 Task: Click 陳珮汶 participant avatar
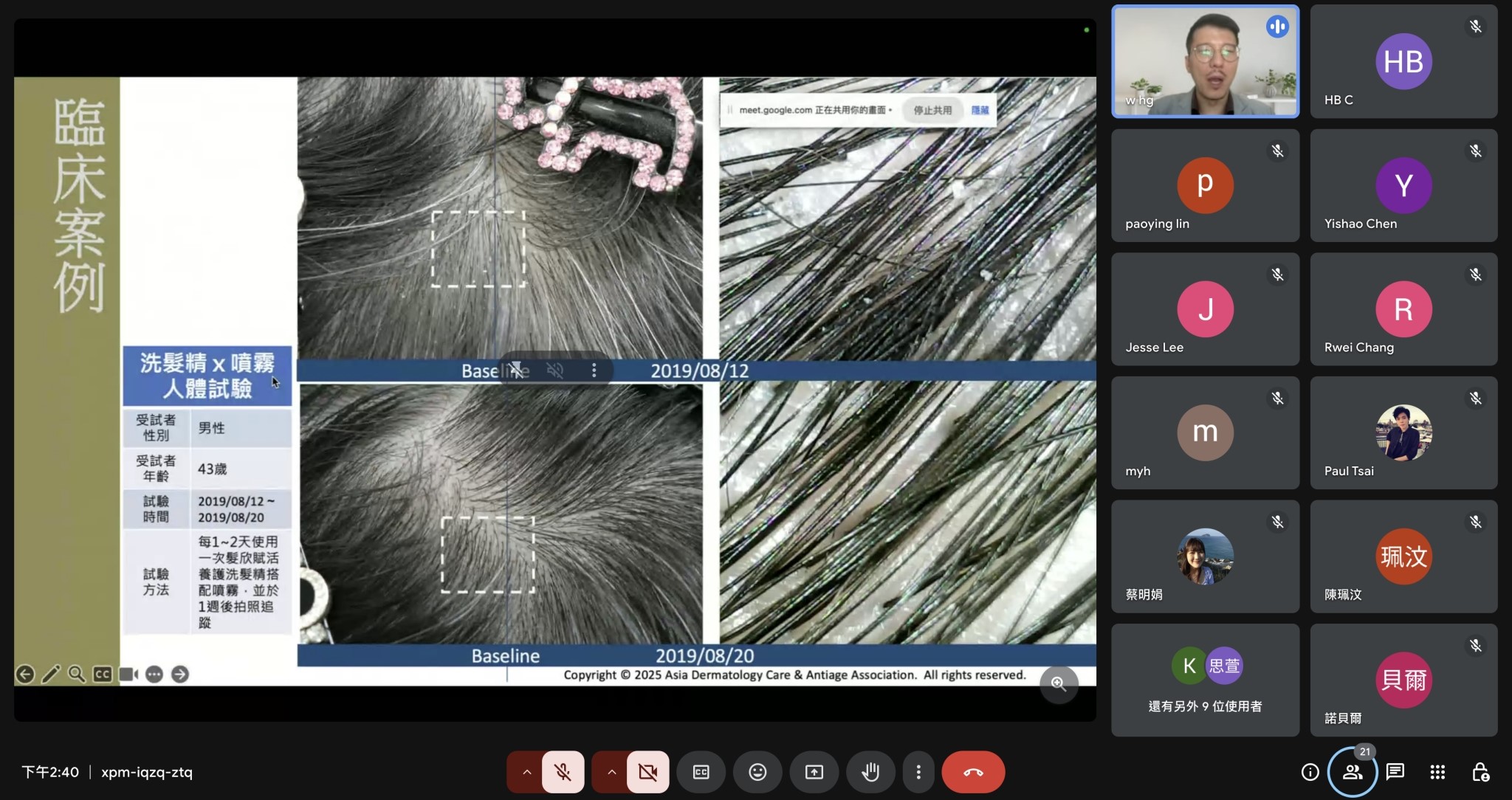tap(1403, 556)
